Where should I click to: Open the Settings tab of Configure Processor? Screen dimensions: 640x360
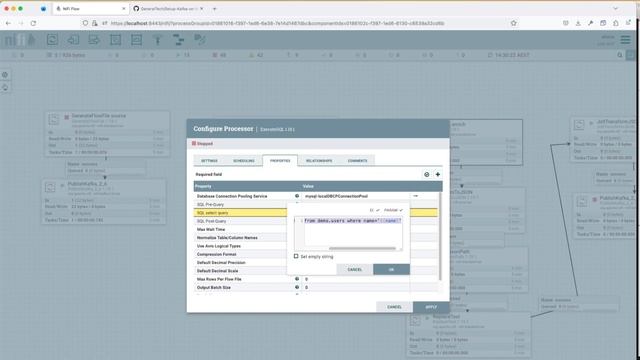(209, 160)
